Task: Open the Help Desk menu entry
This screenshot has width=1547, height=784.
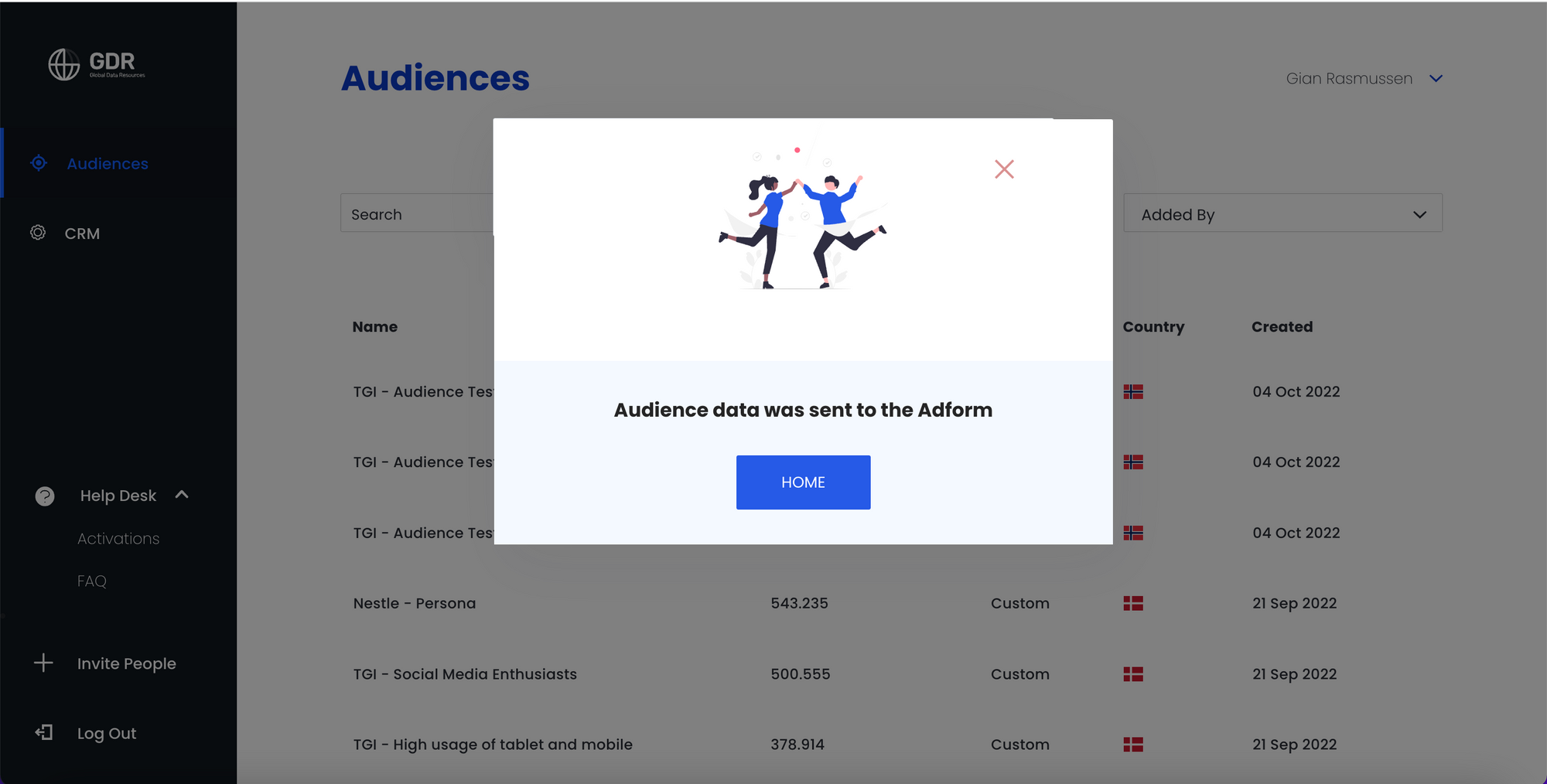Action: pyautogui.click(x=118, y=496)
